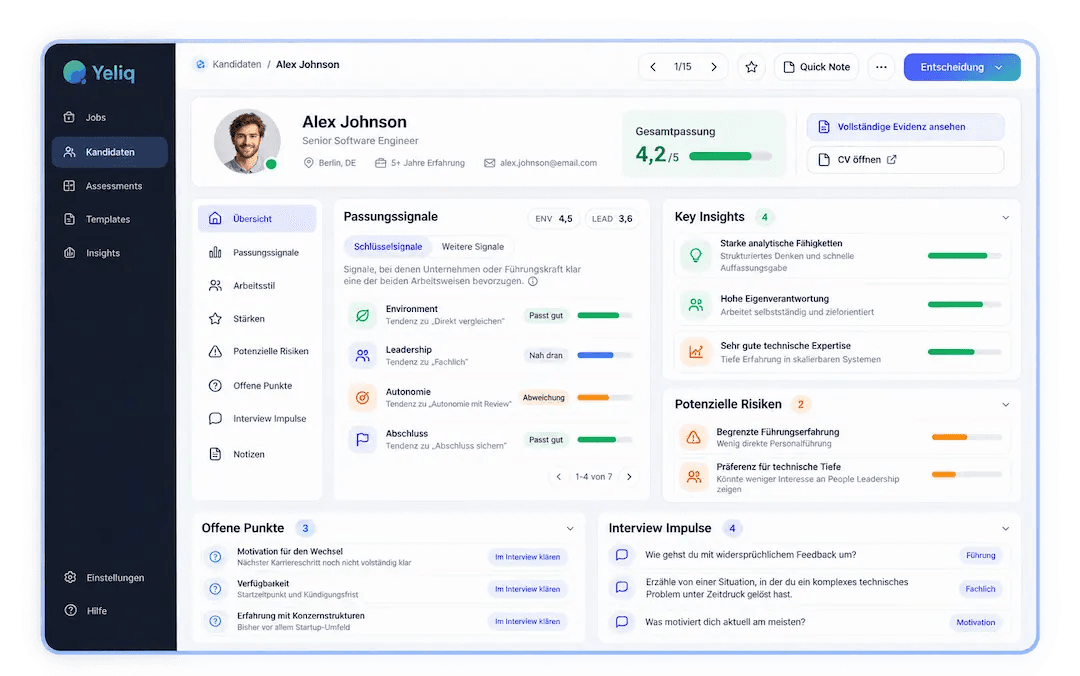Open Insights in the sidebar
The image size is (1080, 676).
tap(110, 253)
